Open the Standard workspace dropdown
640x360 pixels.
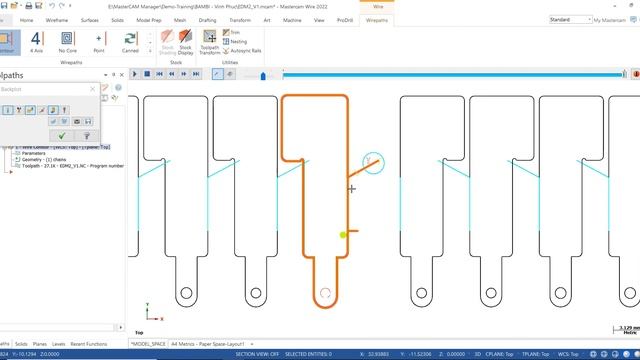(x=570, y=20)
